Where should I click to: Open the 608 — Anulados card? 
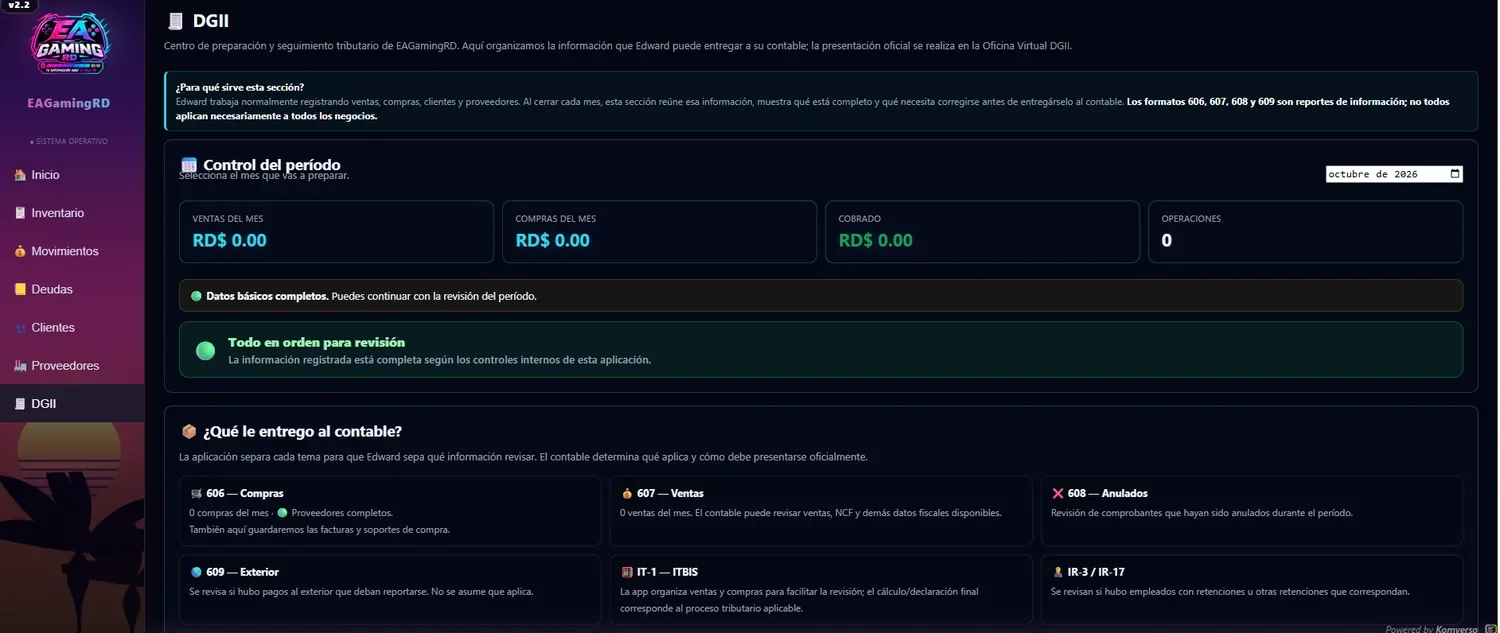1252,511
